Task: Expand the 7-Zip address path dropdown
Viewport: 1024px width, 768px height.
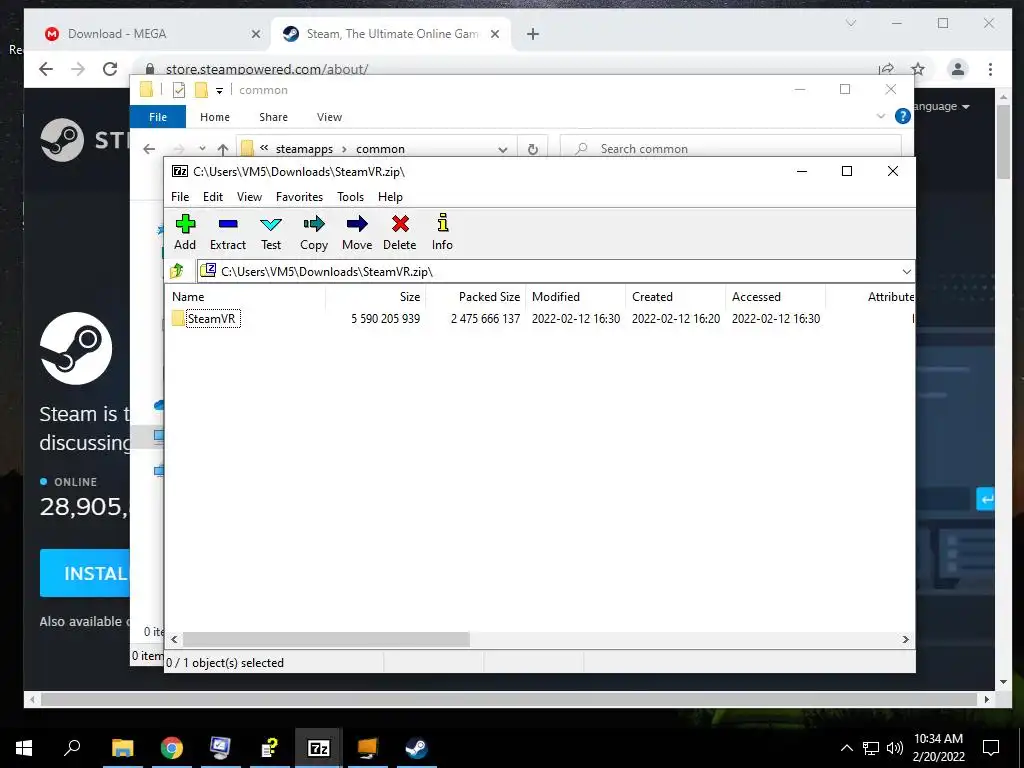Action: (906, 272)
